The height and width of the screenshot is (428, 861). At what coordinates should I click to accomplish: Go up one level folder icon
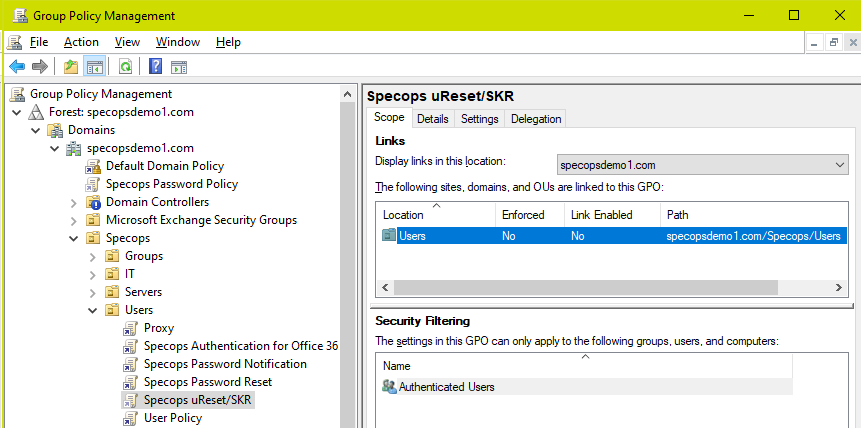pyautogui.click(x=71, y=67)
